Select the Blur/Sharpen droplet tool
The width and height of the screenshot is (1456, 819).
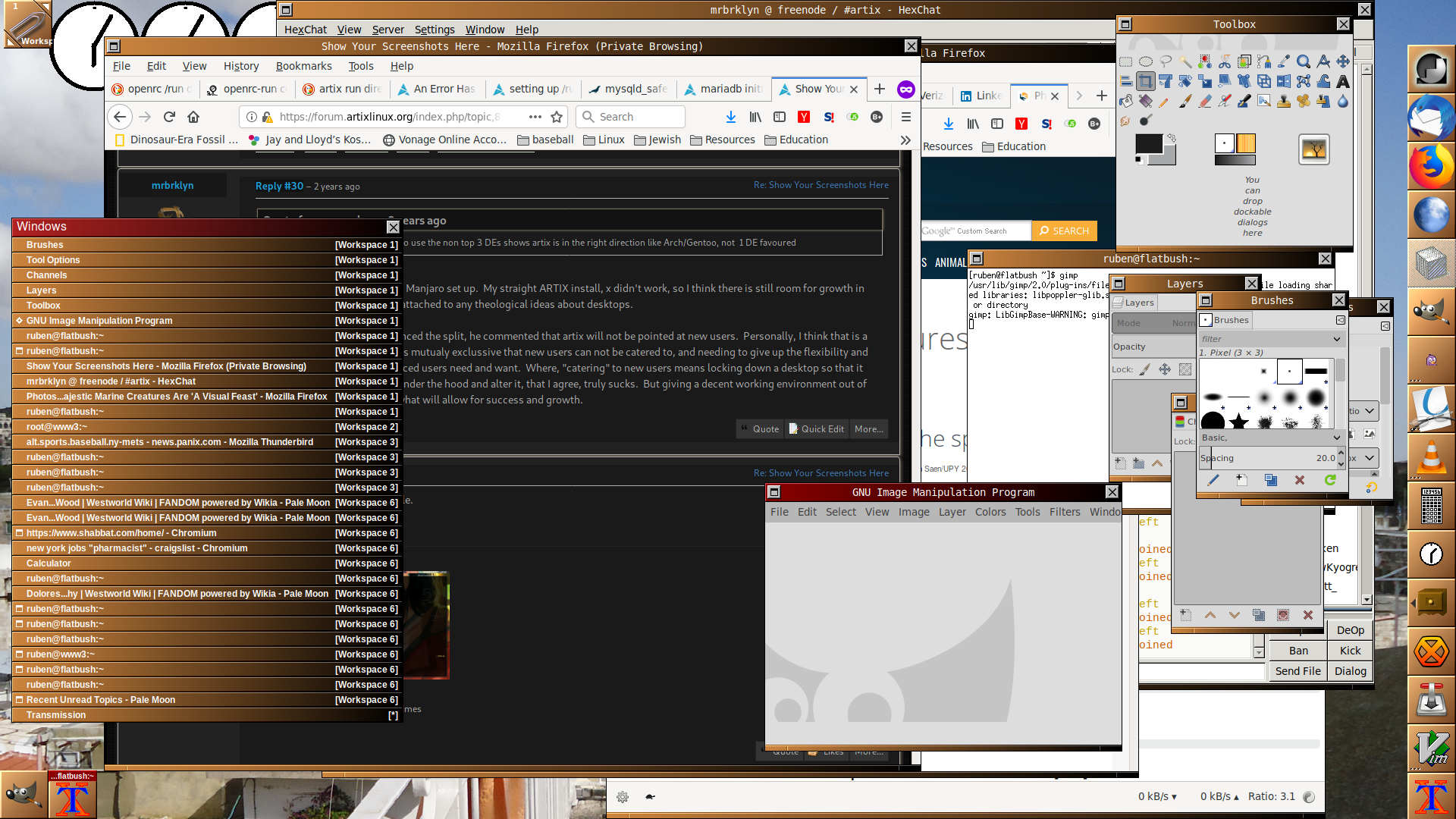click(x=1343, y=101)
